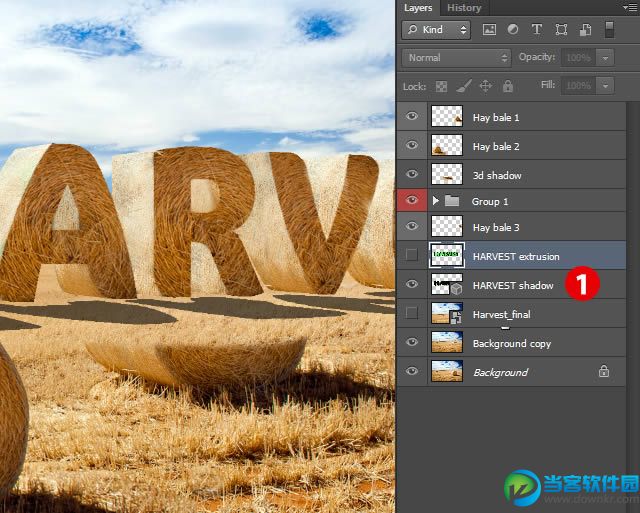Select the HARVEST extrusion layer name

[x=516, y=257]
